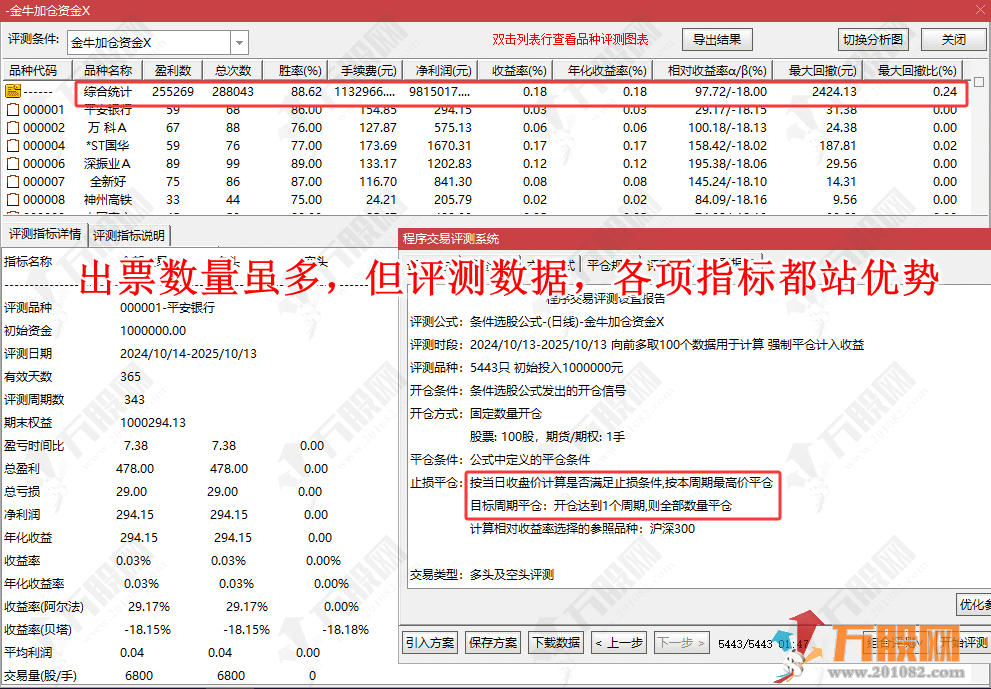Click the 综合统计 summary row icon
This screenshot has height=689, width=991.
pyautogui.click(x=13, y=92)
